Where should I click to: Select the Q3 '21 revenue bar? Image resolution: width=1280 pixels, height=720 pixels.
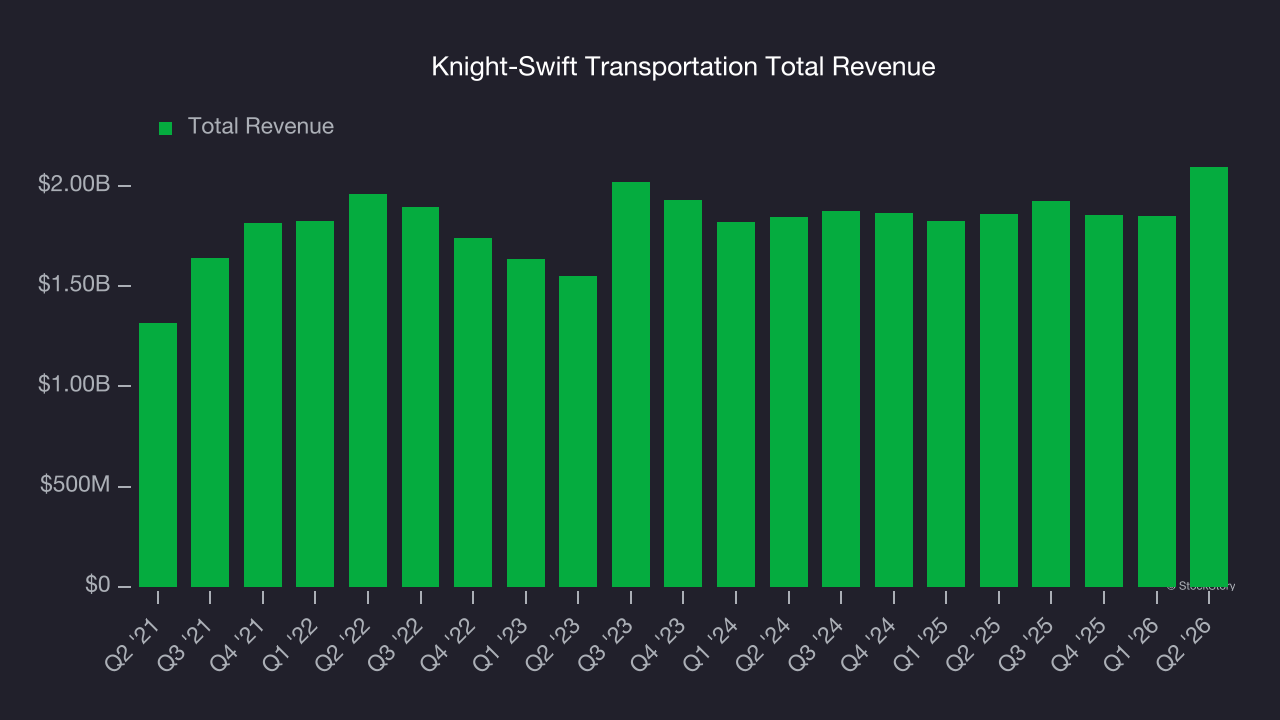(x=210, y=422)
